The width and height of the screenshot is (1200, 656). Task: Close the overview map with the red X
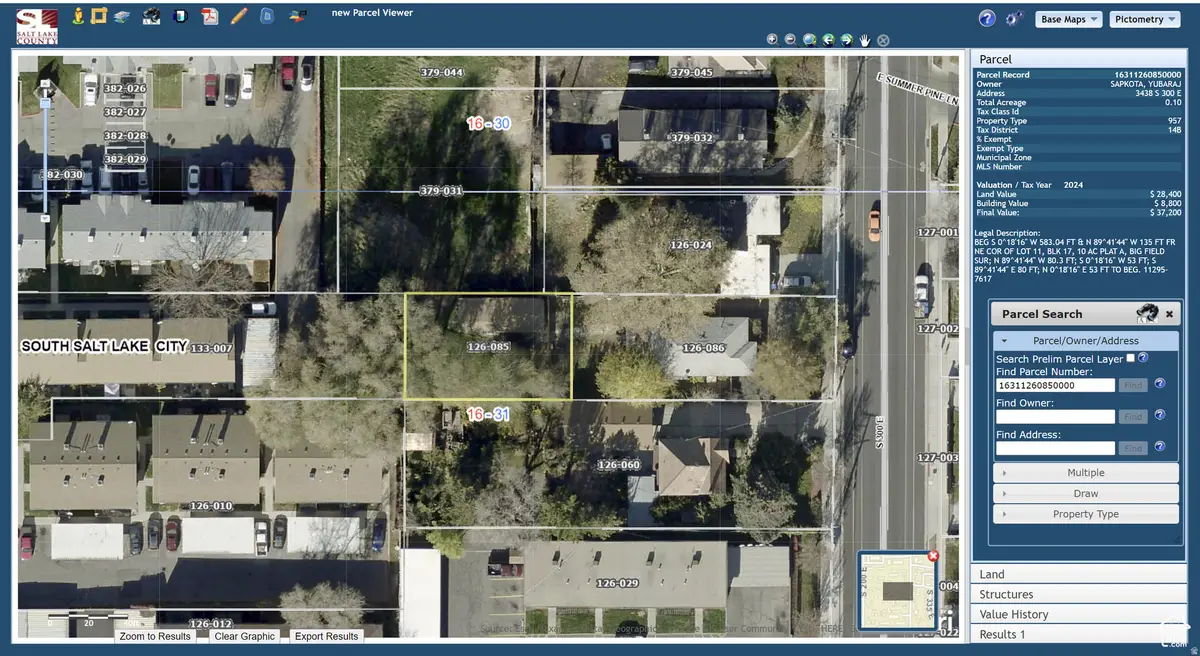[932, 556]
